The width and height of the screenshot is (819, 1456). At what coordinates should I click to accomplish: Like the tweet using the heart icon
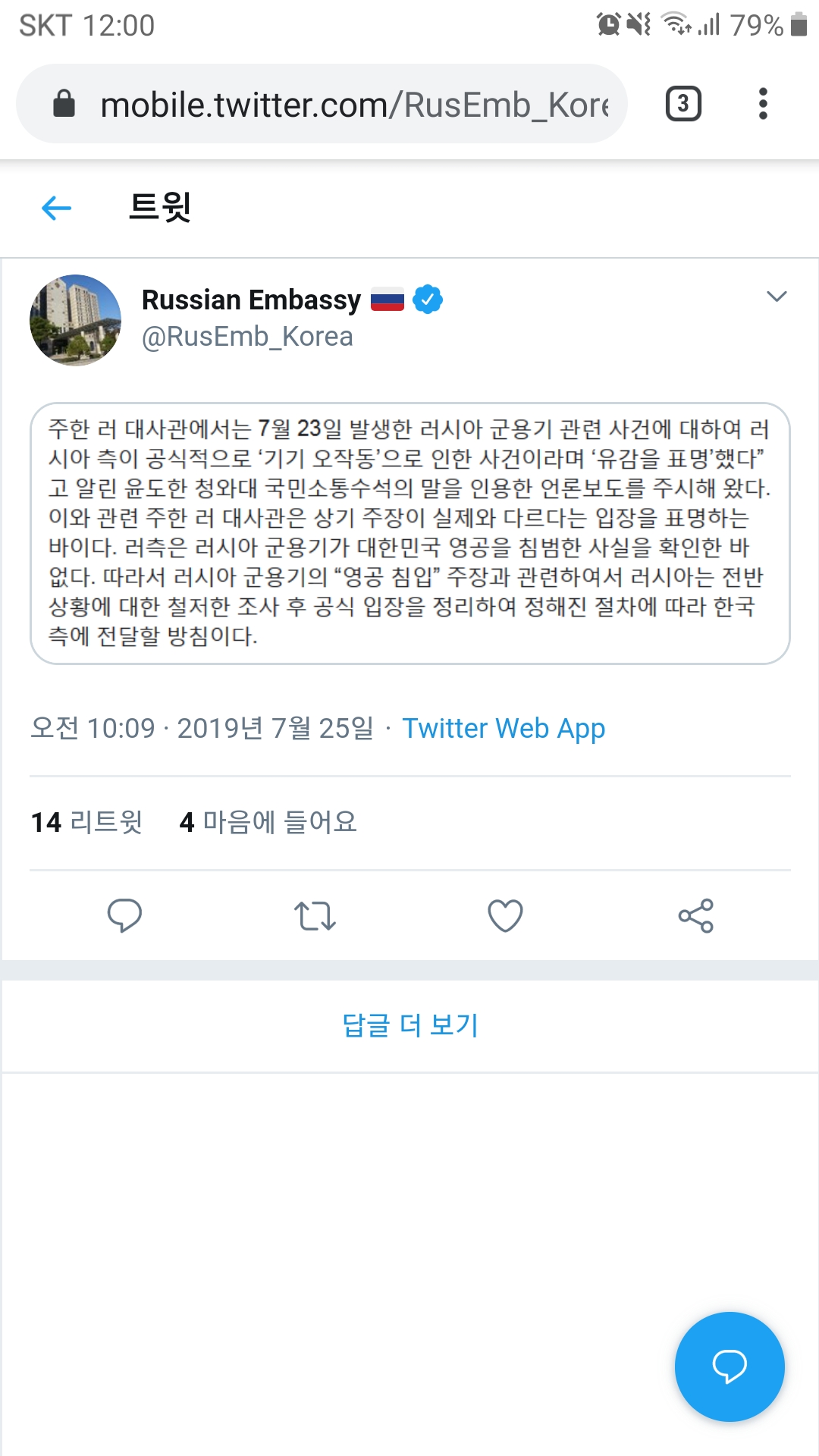(x=504, y=915)
